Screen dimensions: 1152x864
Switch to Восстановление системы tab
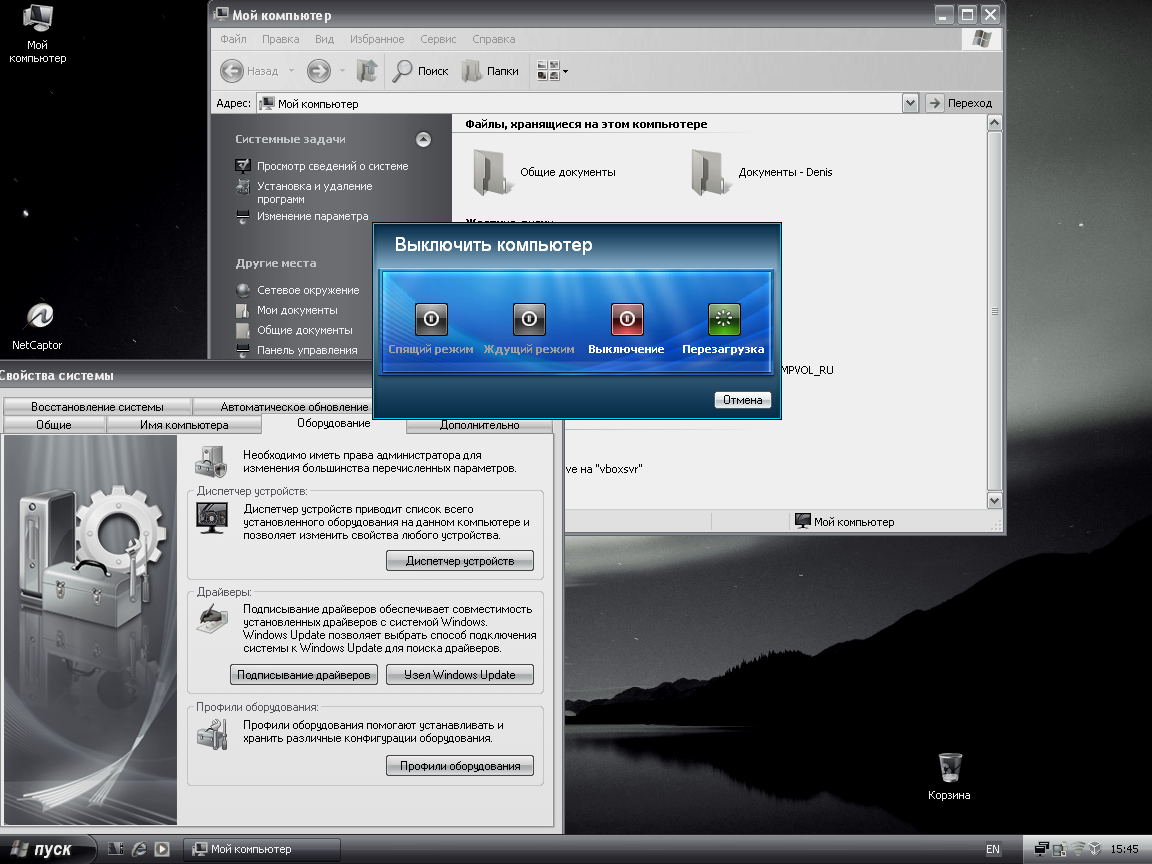point(97,406)
